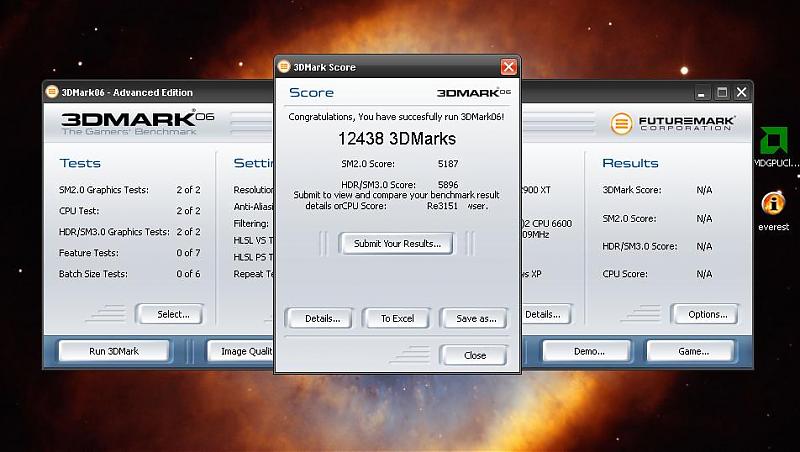Click the SM2.0 Graphics Tests row label
Image resolution: width=800 pixels, height=452 pixels.
tap(104, 190)
